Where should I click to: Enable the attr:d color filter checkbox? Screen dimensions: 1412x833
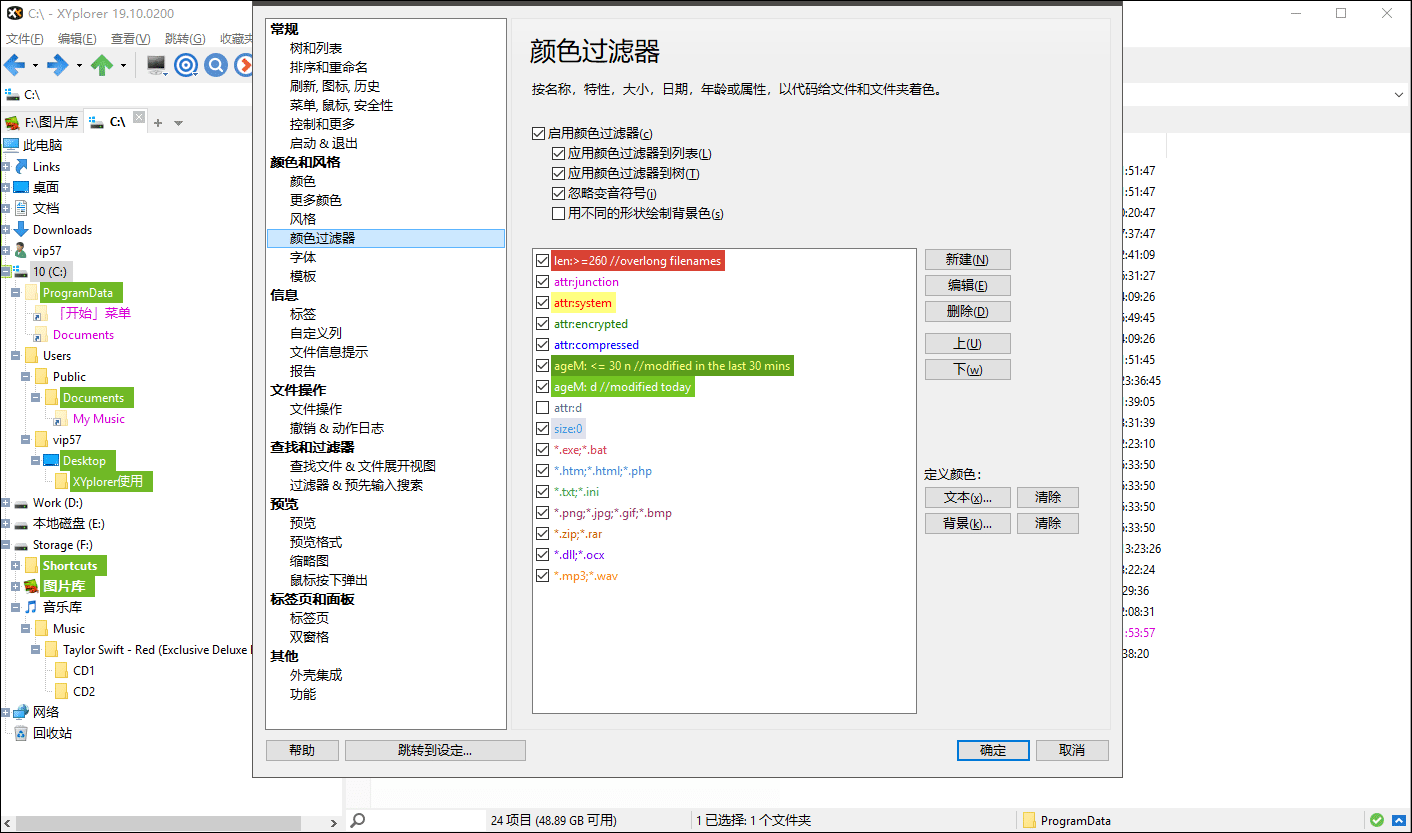coord(543,407)
